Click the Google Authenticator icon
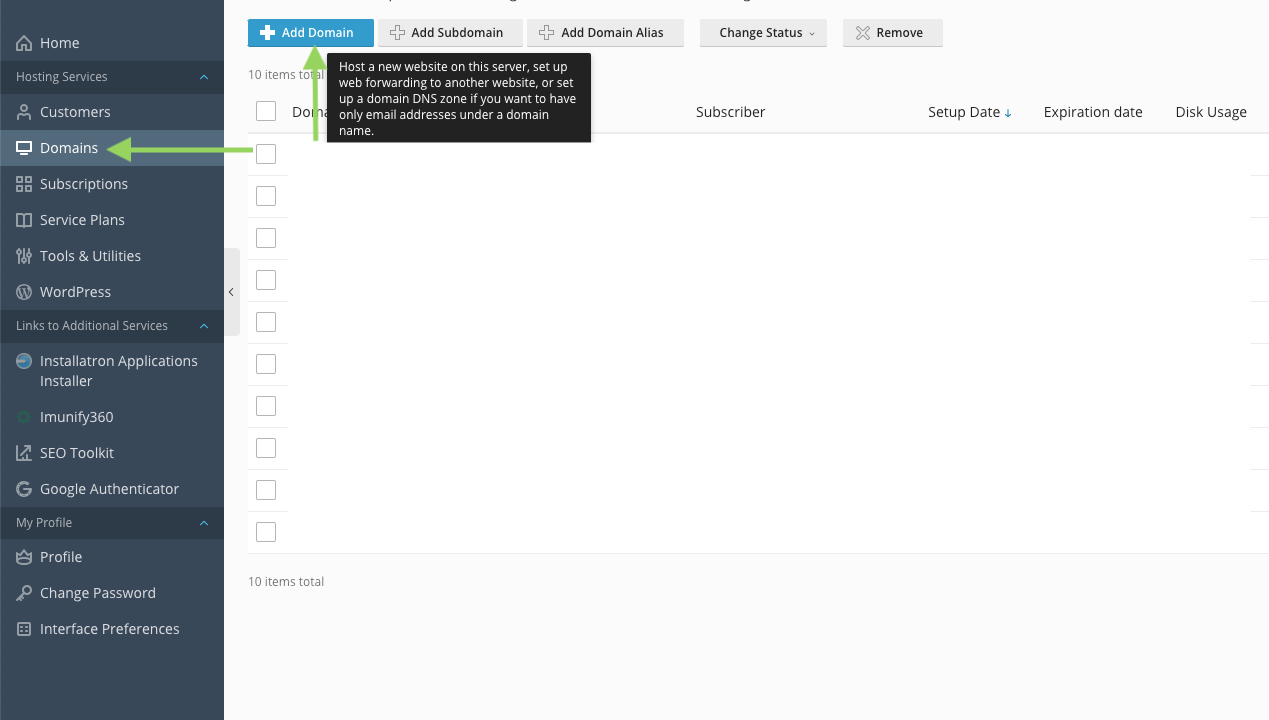 (x=24, y=489)
